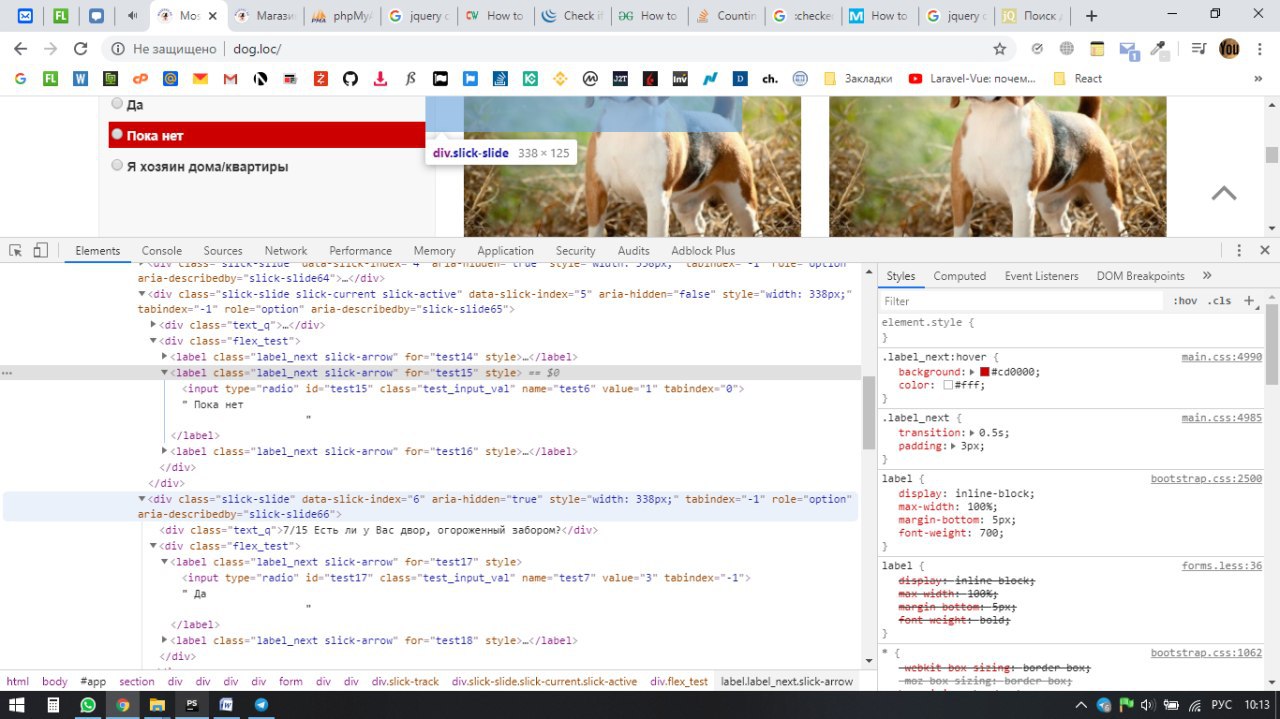The height and width of the screenshot is (719, 1280).
Task: Click the white #fff color swatch
Action: pos(948,385)
